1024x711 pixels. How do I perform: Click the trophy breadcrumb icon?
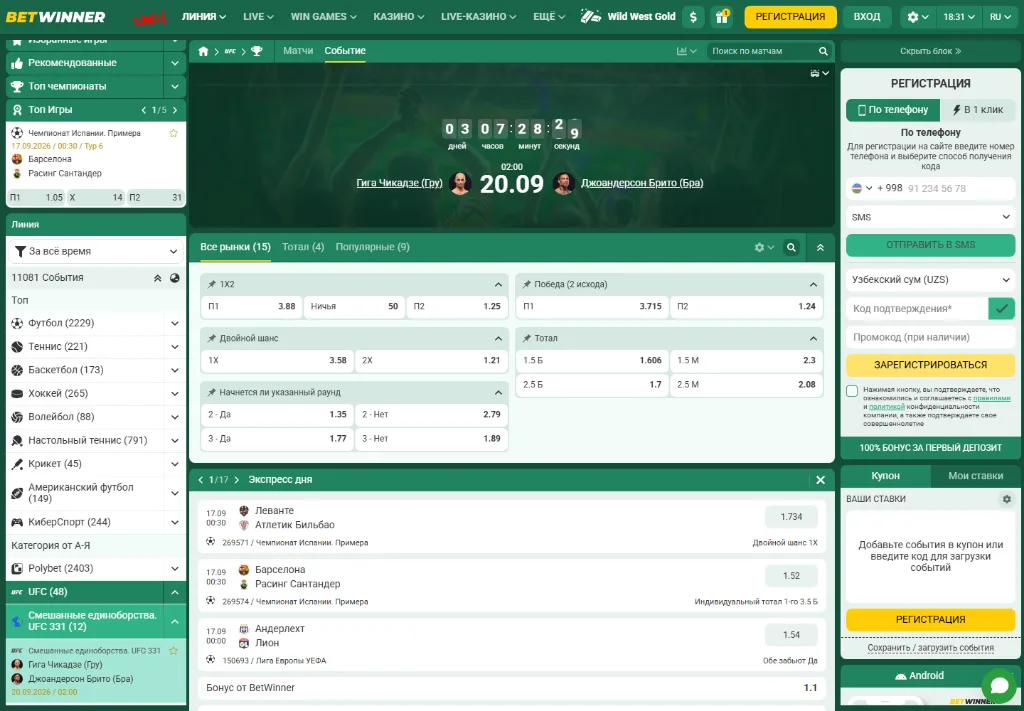(x=257, y=51)
